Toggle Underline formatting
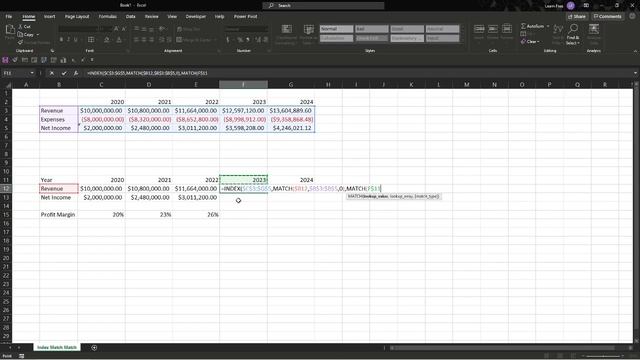 pyautogui.click(x=76, y=40)
